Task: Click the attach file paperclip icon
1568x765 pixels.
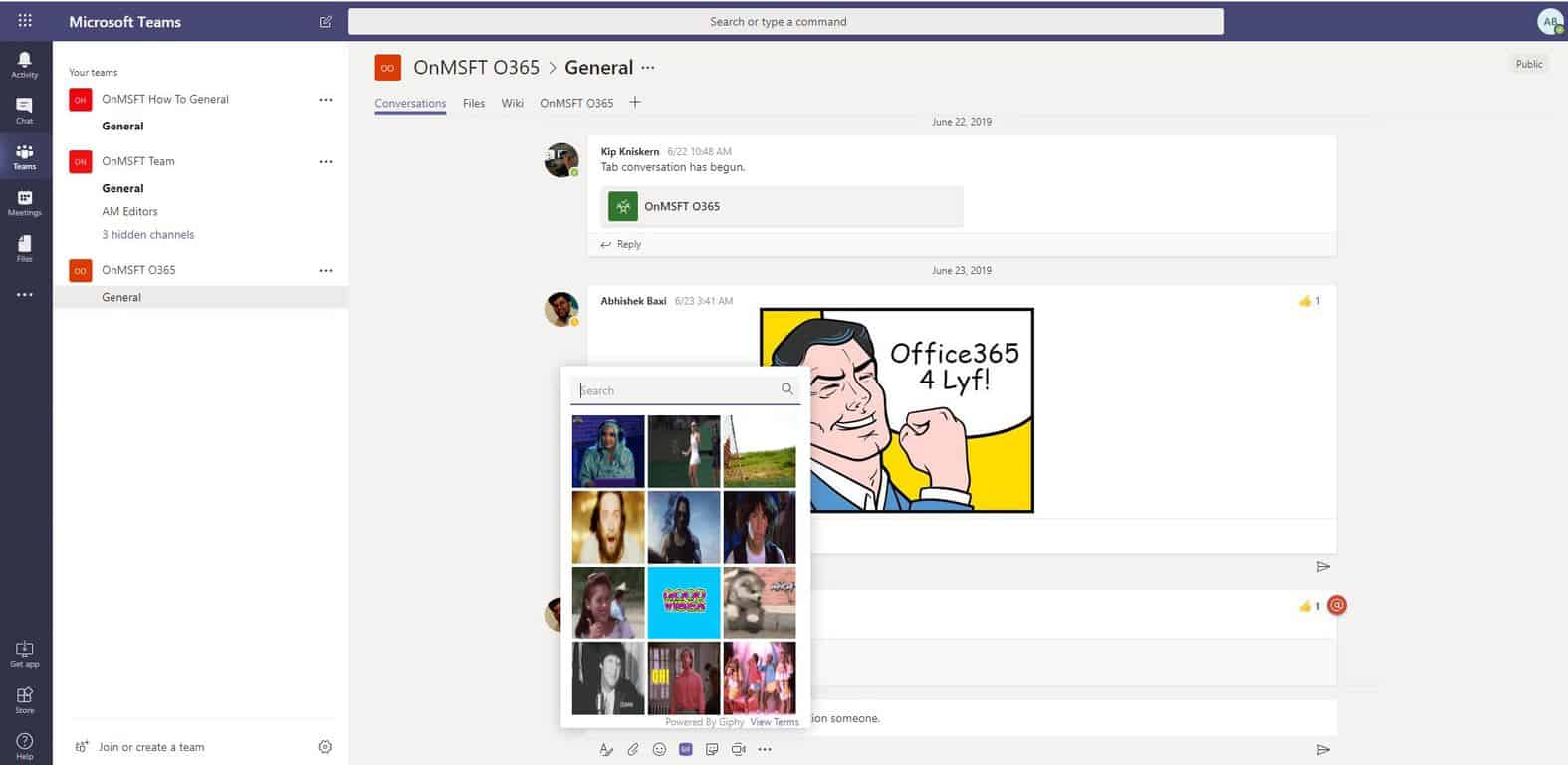Action: point(632,749)
